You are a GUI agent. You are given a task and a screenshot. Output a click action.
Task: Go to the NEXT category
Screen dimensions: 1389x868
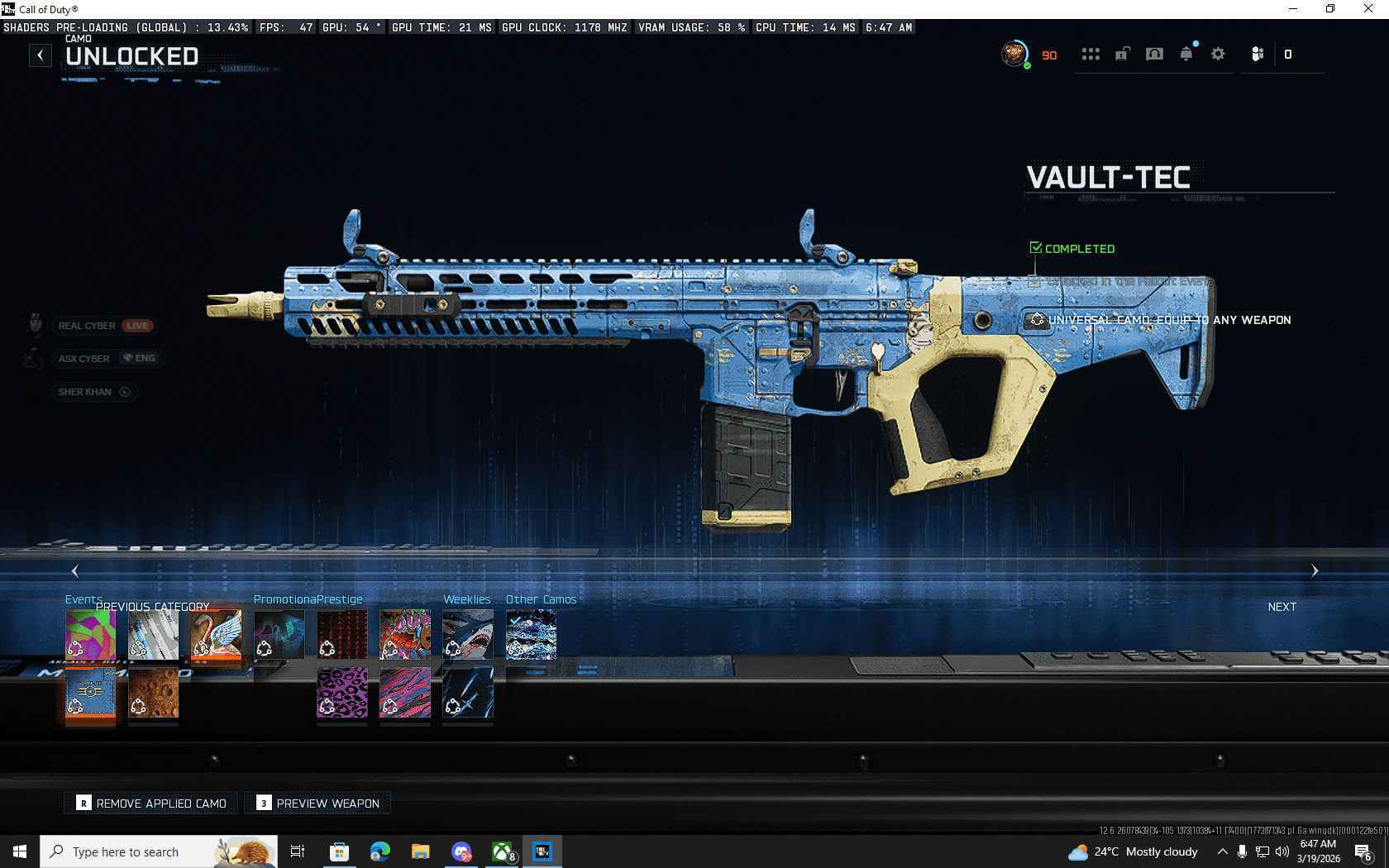tap(1282, 607)
